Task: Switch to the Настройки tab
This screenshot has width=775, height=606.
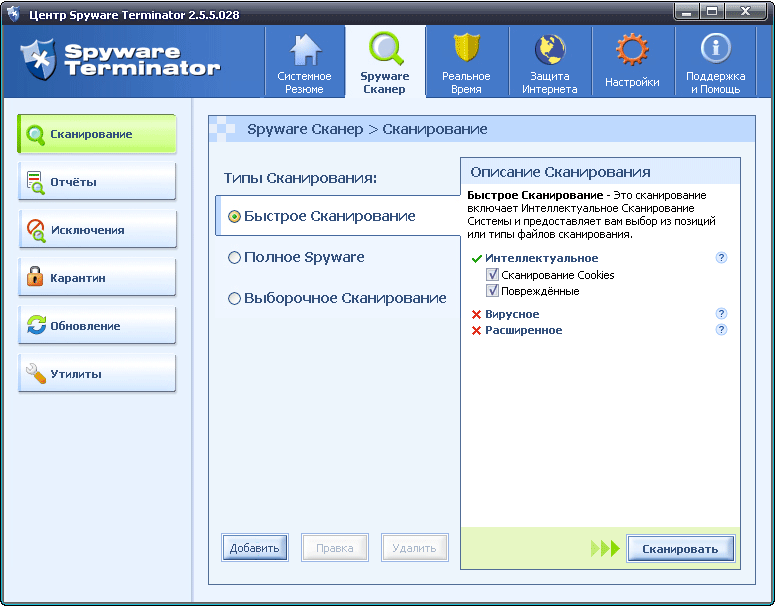Action: [633, 62]
